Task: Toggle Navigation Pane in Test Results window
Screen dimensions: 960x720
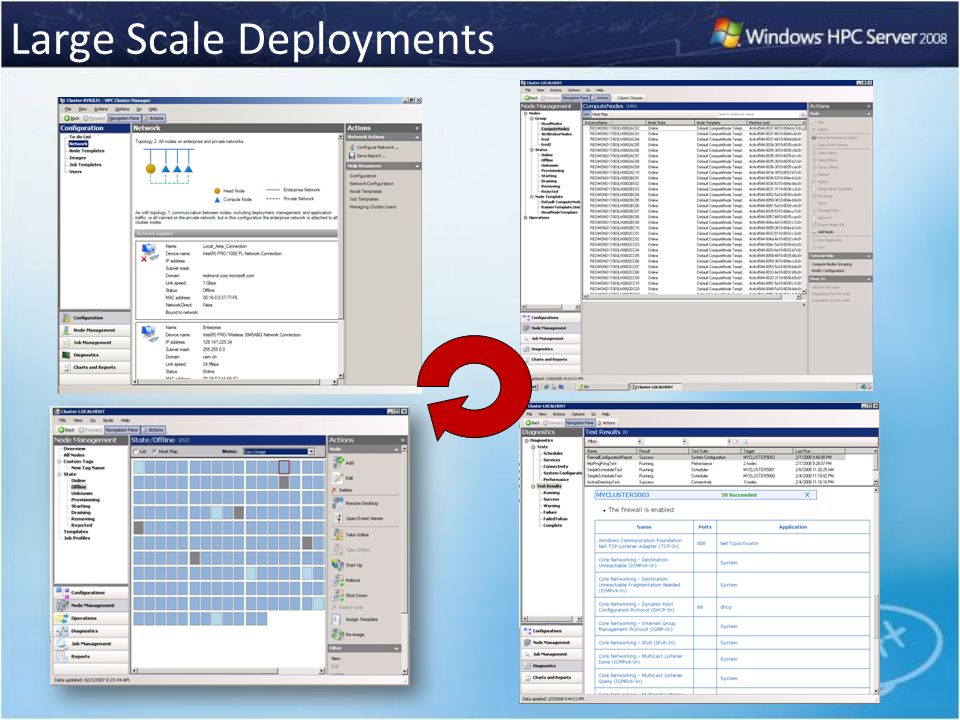Action: click(580, 423)
